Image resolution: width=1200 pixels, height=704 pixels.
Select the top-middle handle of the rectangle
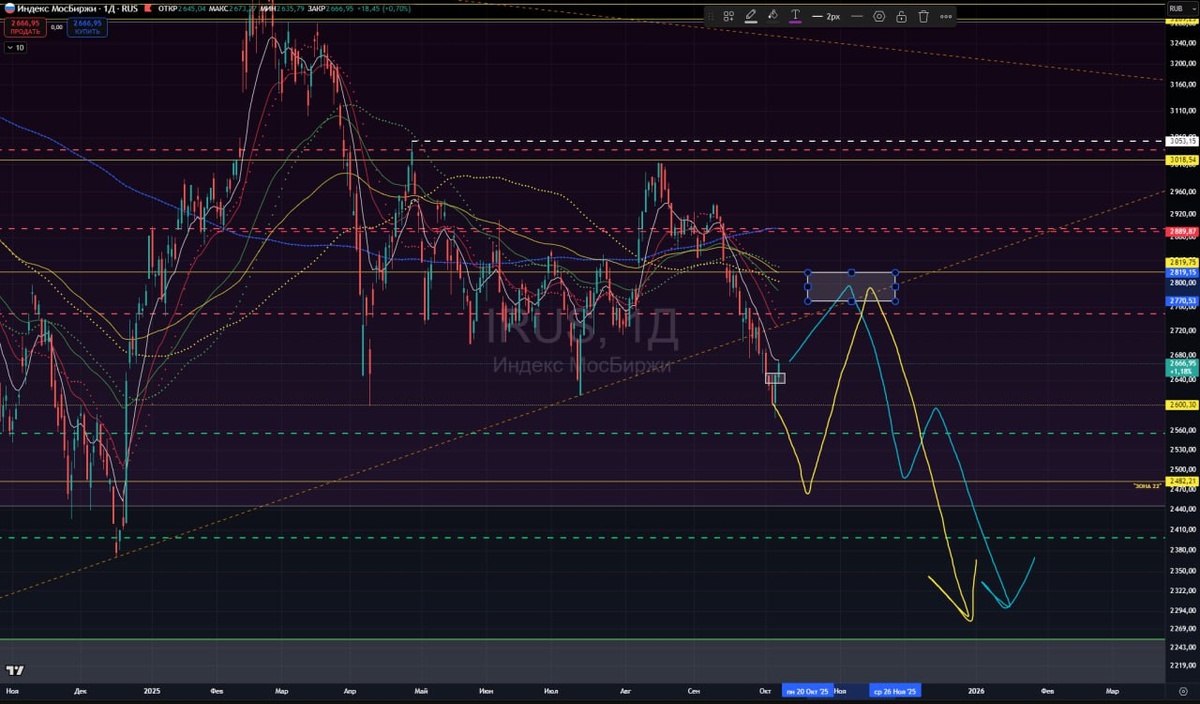point(851,272)
